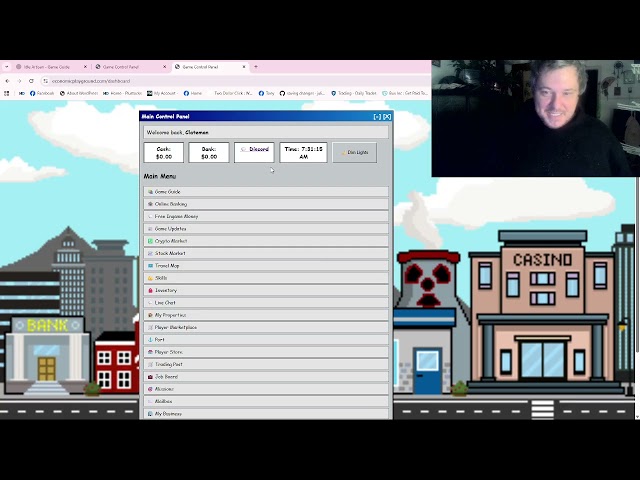Toggle the Dim Lights button
640x480 pixels.
[354, 152]
